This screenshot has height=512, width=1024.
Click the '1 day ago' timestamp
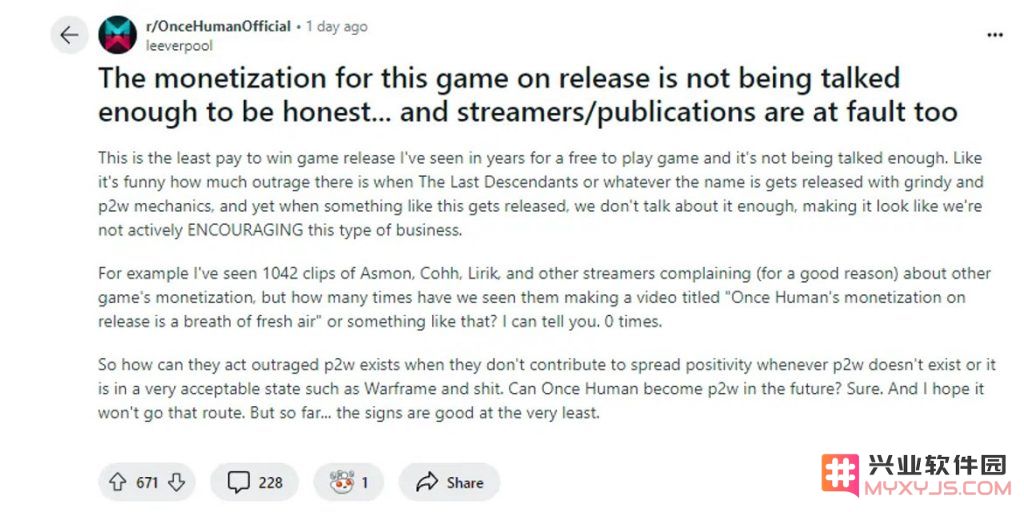(336, 27)
